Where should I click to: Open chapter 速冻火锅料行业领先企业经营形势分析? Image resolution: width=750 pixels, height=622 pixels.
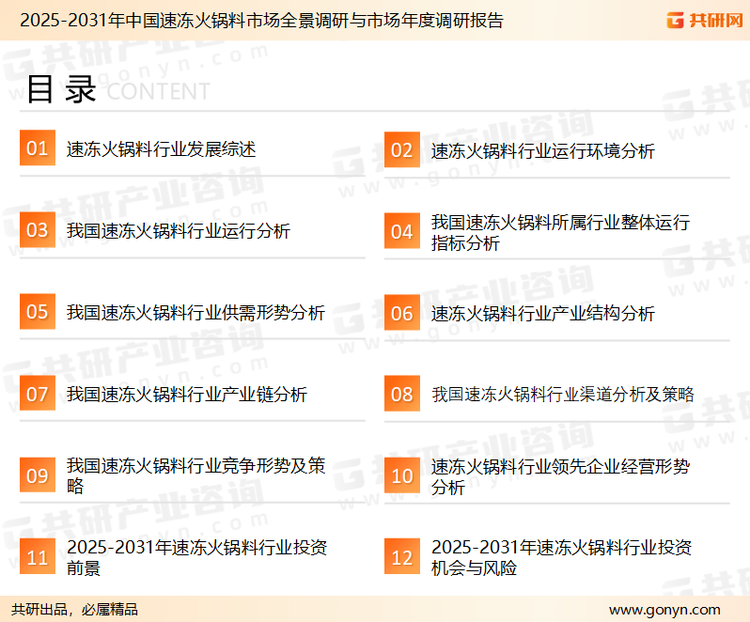pos(560,477)
